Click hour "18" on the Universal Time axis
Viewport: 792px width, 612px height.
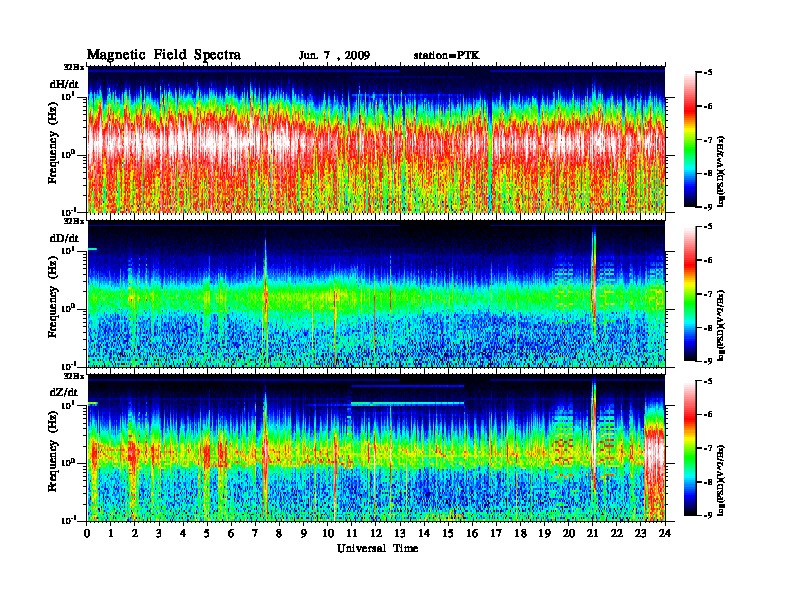tap(520, 533)
